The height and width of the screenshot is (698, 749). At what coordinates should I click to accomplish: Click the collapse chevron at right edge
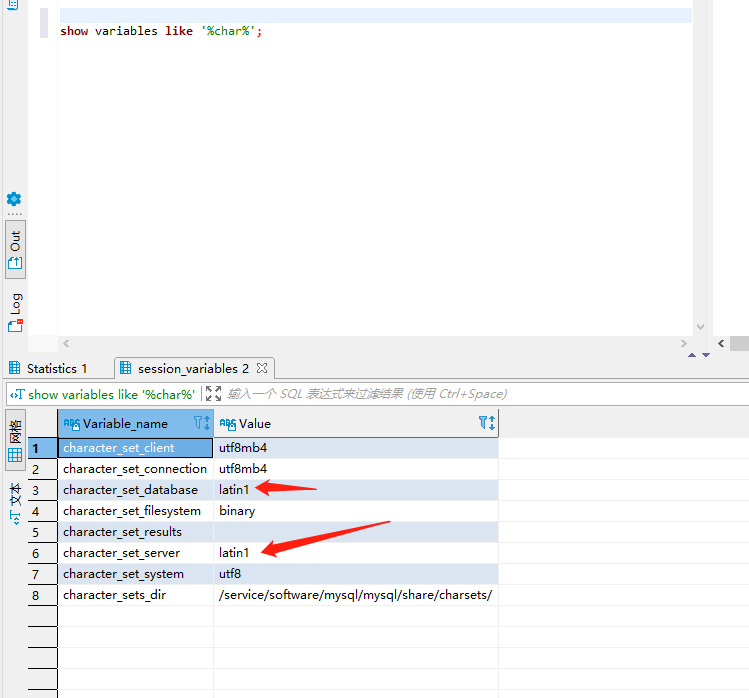pyautogui.click(x=721, y=343)
